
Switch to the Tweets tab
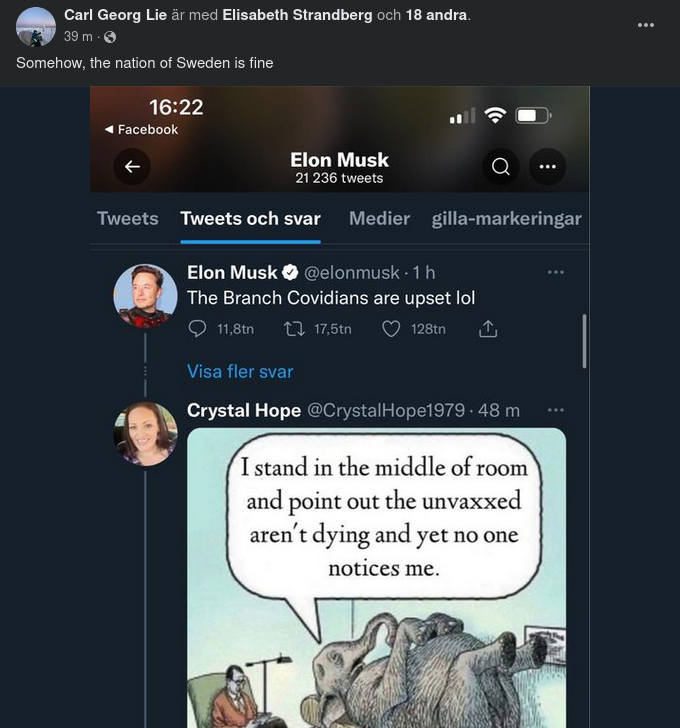click(127, 219)
